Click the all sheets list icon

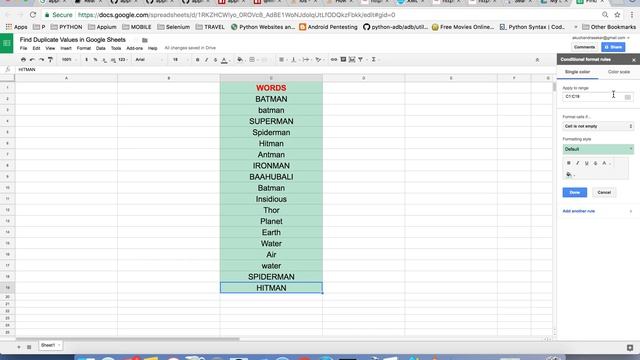click(x=29, y=347)
